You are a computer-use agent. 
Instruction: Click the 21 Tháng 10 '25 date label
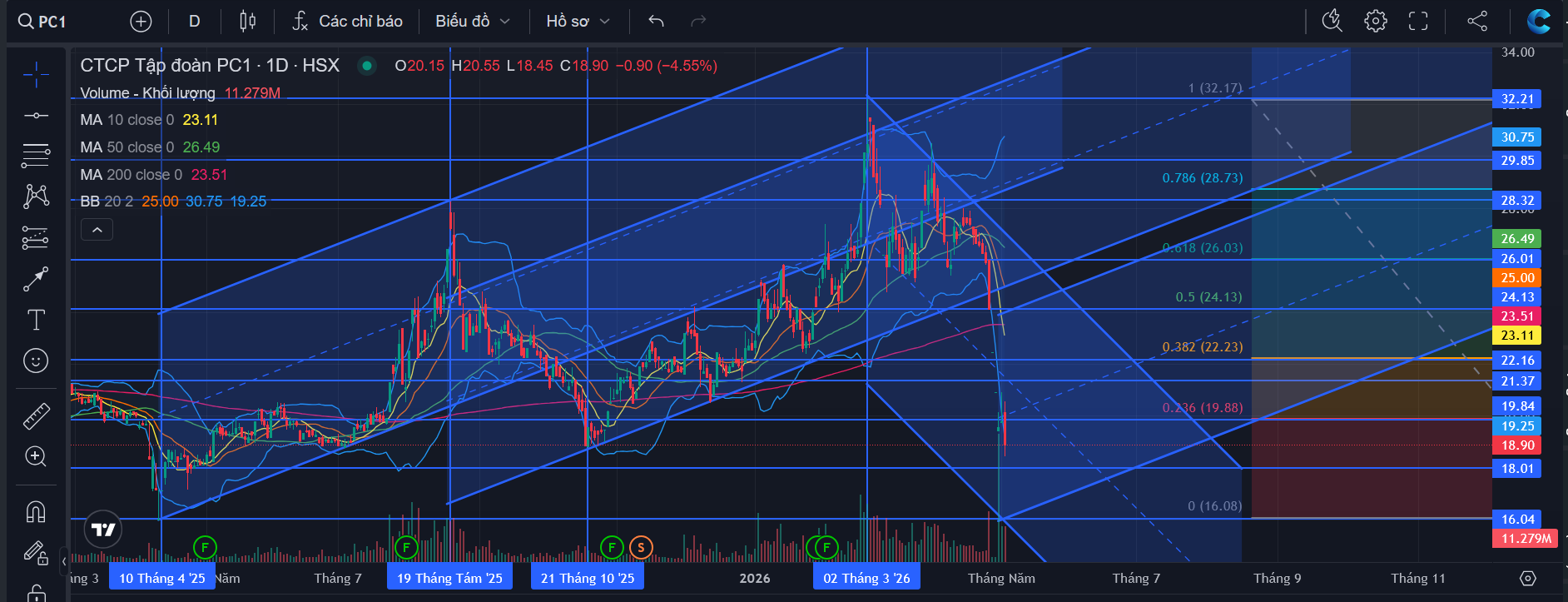pos(588,579)
